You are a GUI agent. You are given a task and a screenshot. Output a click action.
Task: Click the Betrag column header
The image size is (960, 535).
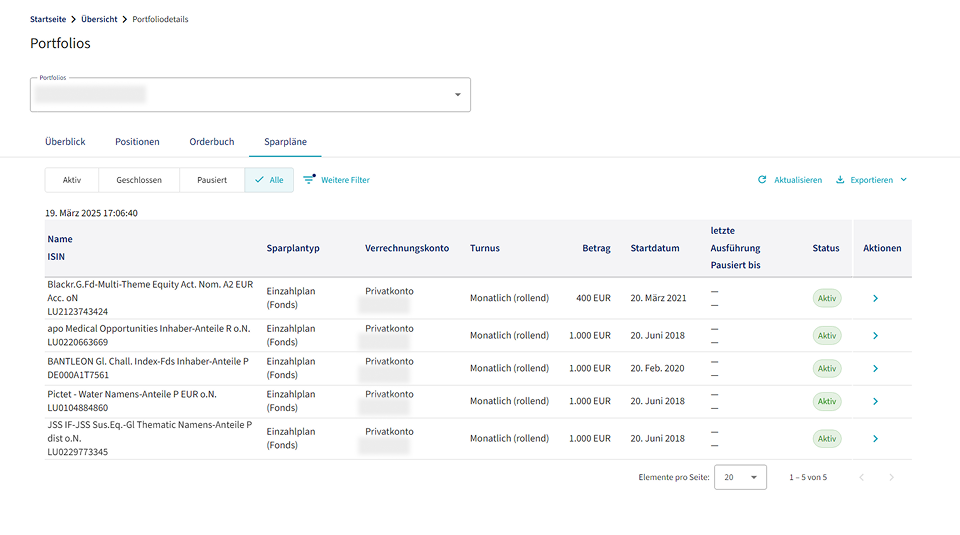point(596,248)
